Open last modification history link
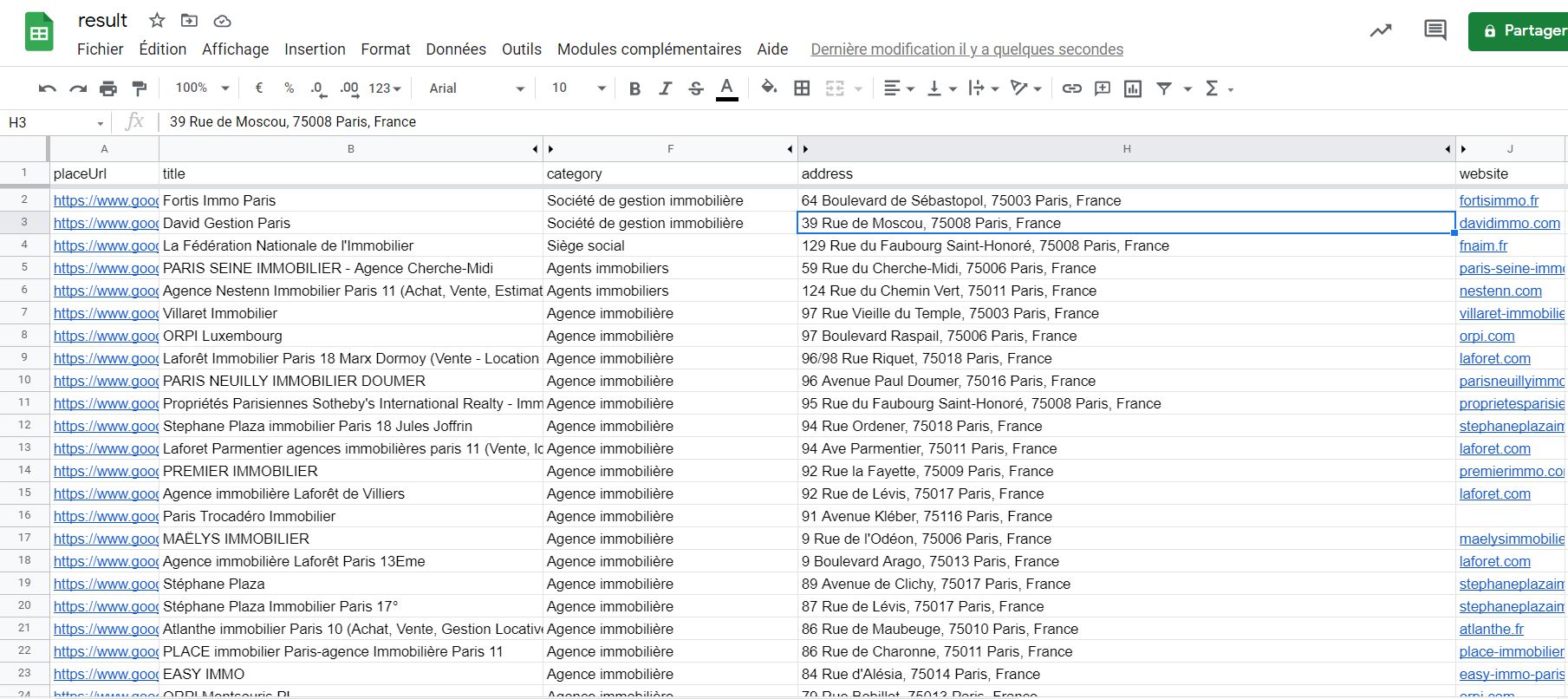Viewport: 1568px width, 699px height. [966, 49]
